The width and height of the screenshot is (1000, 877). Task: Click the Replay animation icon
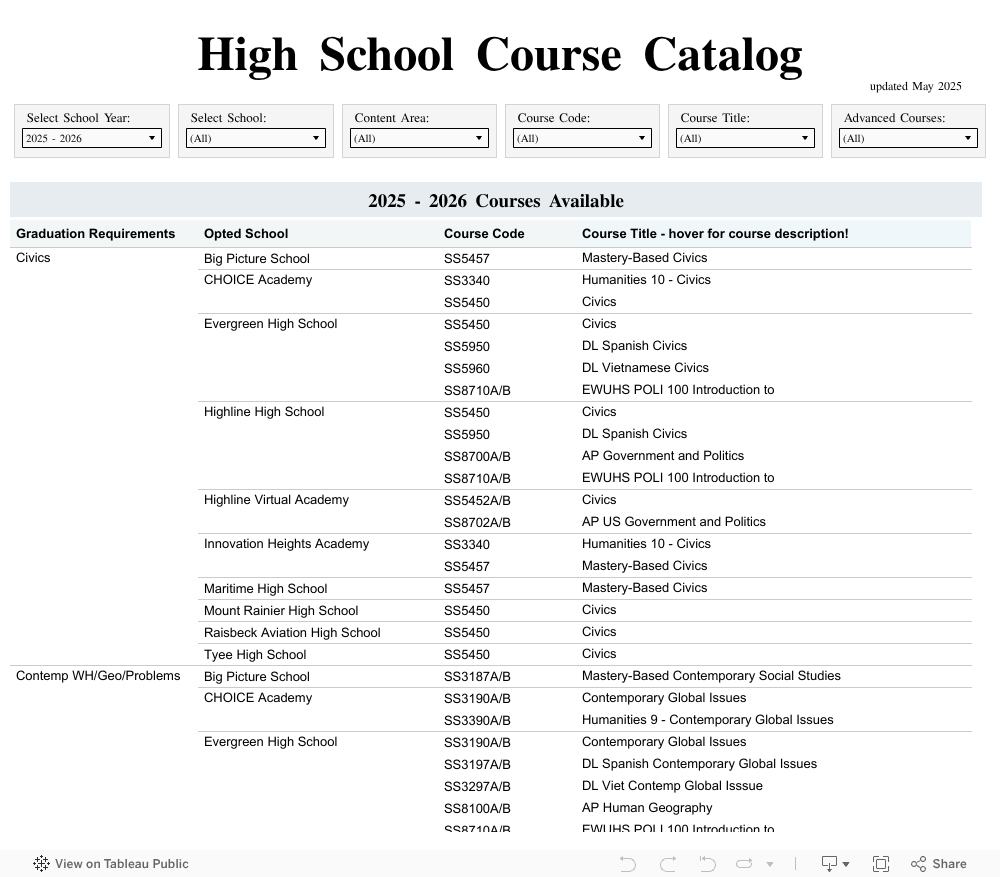click(x=744, y=864)
